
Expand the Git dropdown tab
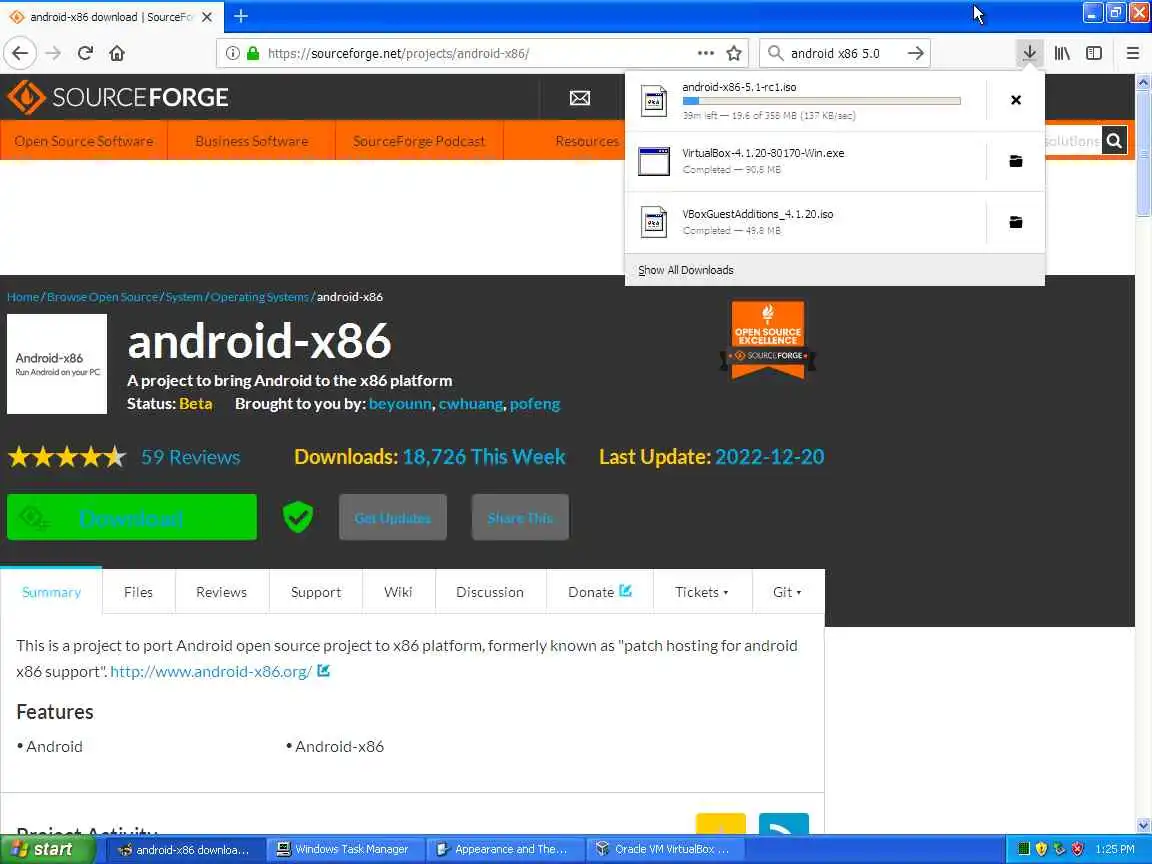click(787, 591)
